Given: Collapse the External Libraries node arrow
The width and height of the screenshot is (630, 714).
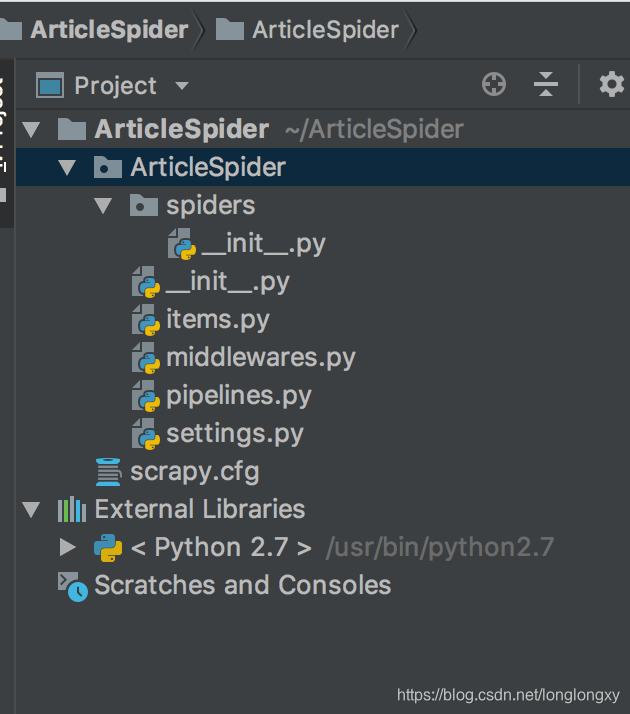Looking at the screenshot, I should (x=31, y=509).
